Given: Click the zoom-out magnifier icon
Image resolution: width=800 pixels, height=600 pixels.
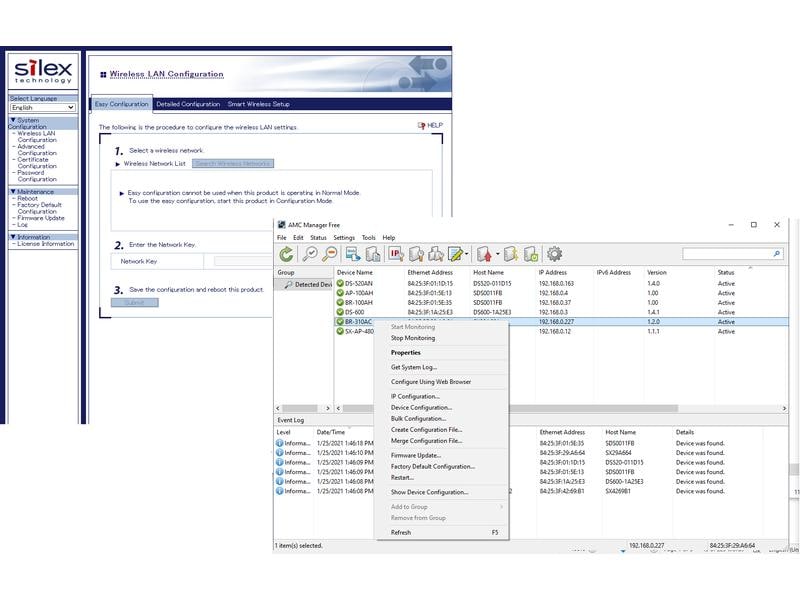Looking at the screenshot, I should click(x=331, y=253).
